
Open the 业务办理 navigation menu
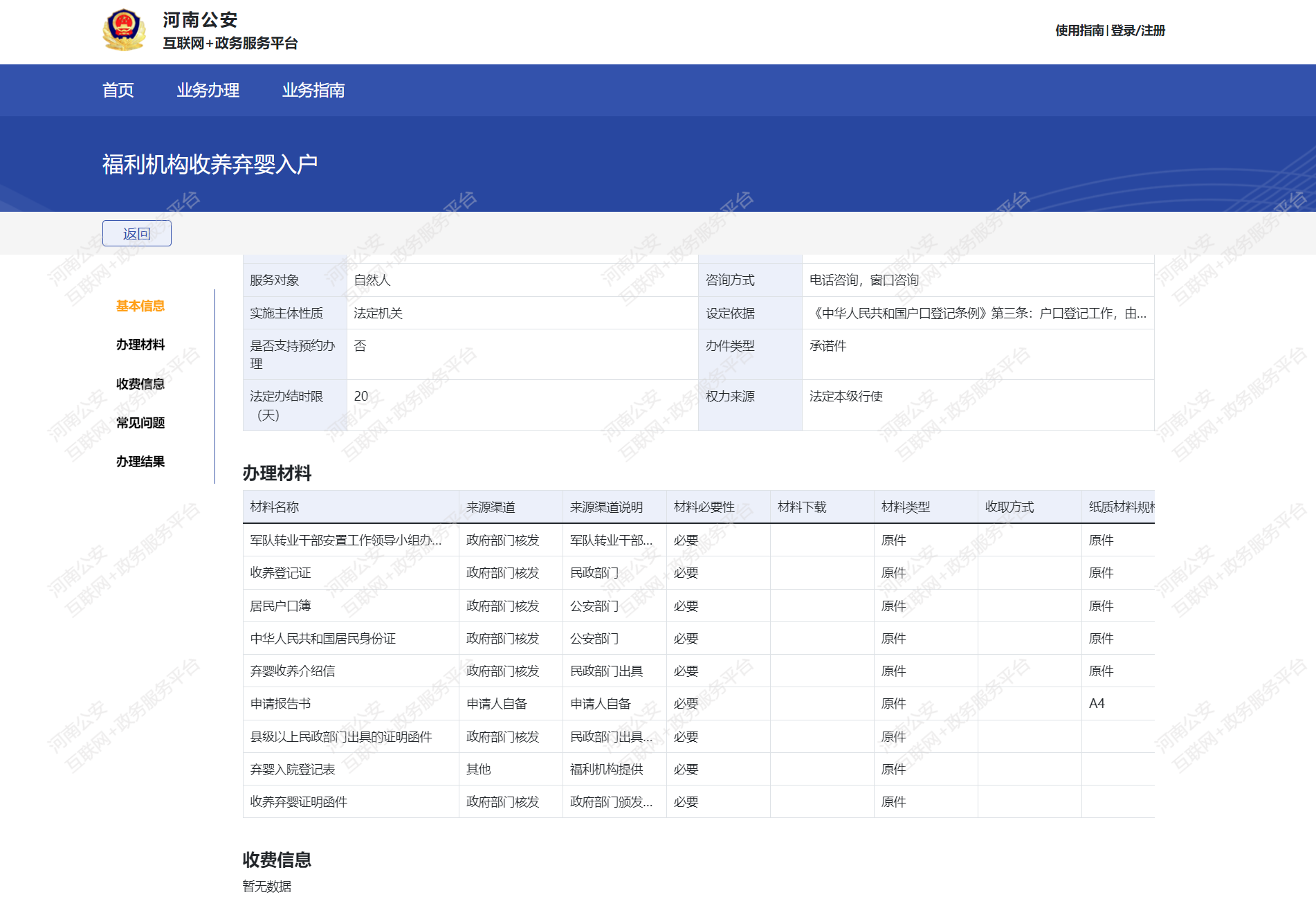[208, 90]
